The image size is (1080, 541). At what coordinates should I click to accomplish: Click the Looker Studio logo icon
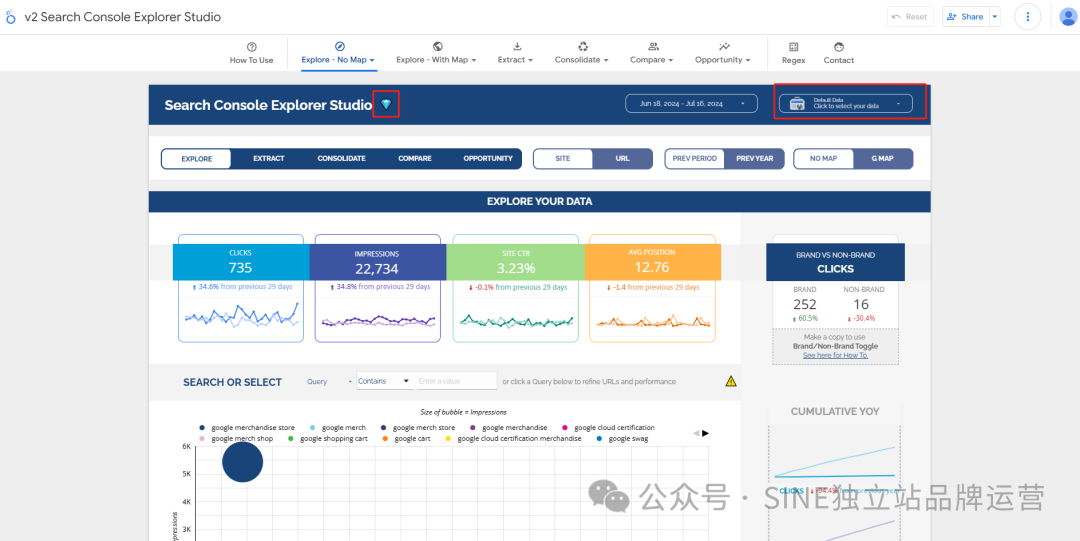pos(10,17)
